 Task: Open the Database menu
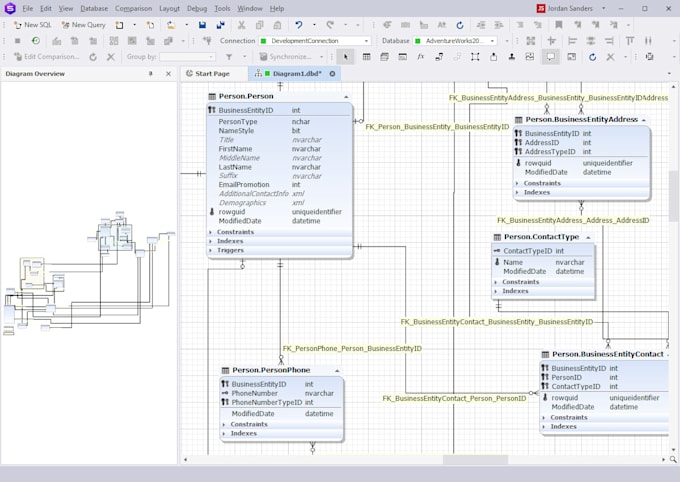coord(94,8)
